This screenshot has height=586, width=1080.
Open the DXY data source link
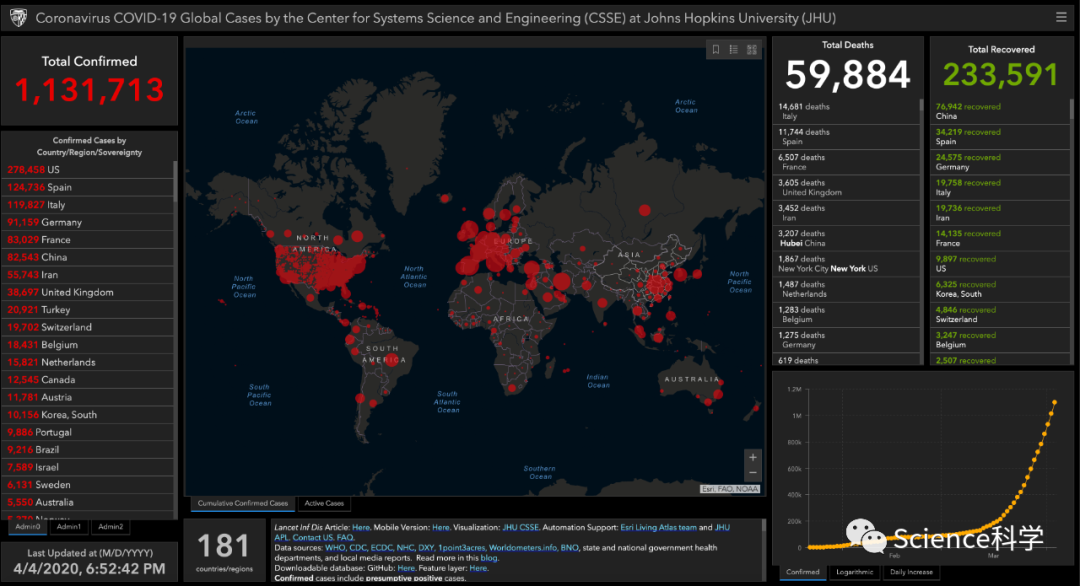click(426, 548)
